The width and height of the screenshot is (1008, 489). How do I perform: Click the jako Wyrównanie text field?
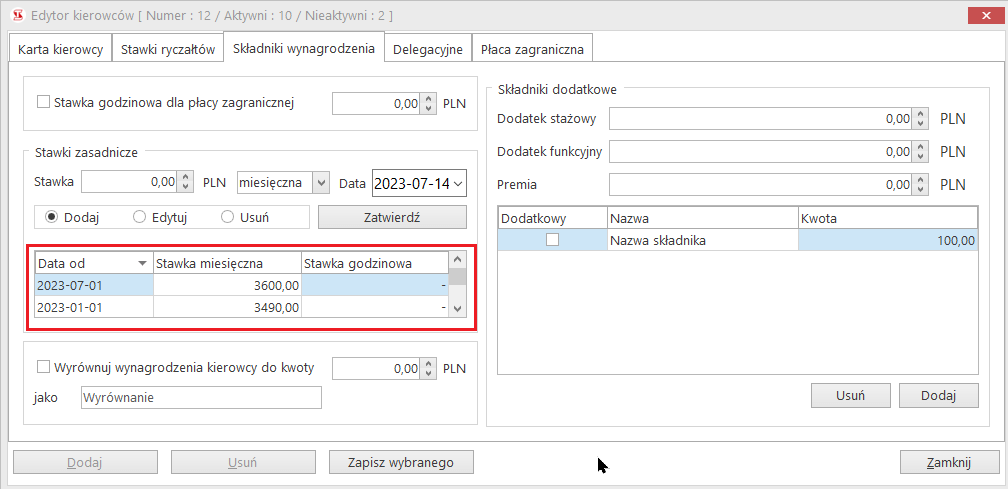point(201,398)
